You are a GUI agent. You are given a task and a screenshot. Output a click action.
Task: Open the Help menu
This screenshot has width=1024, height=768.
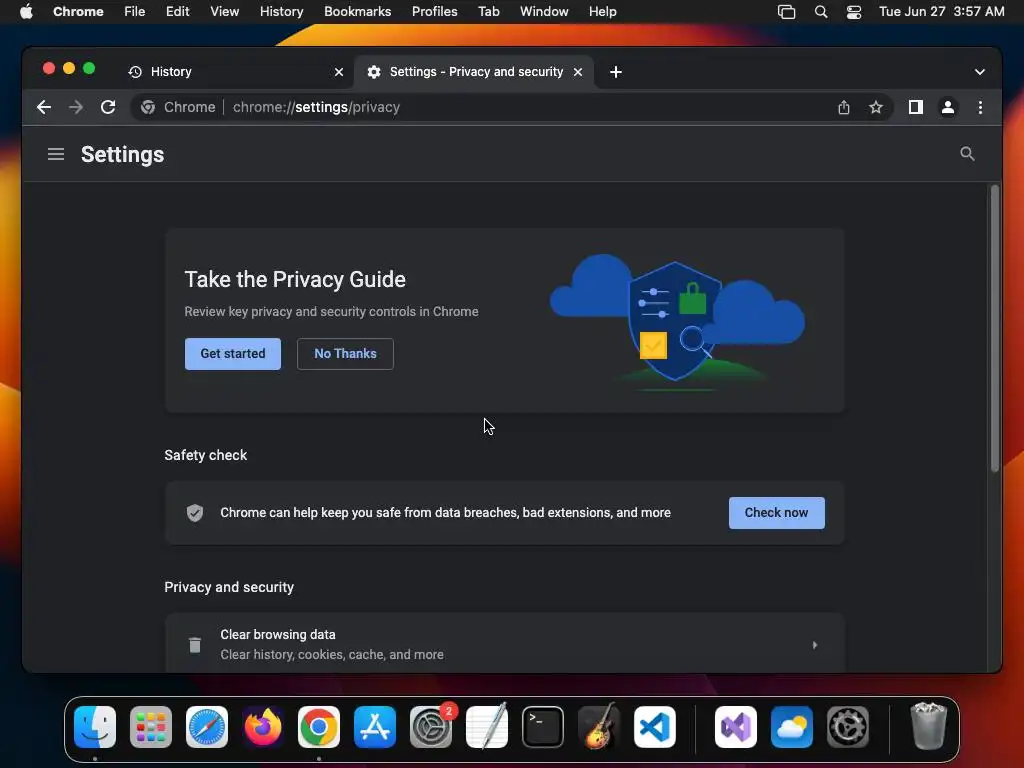[602, 11]
